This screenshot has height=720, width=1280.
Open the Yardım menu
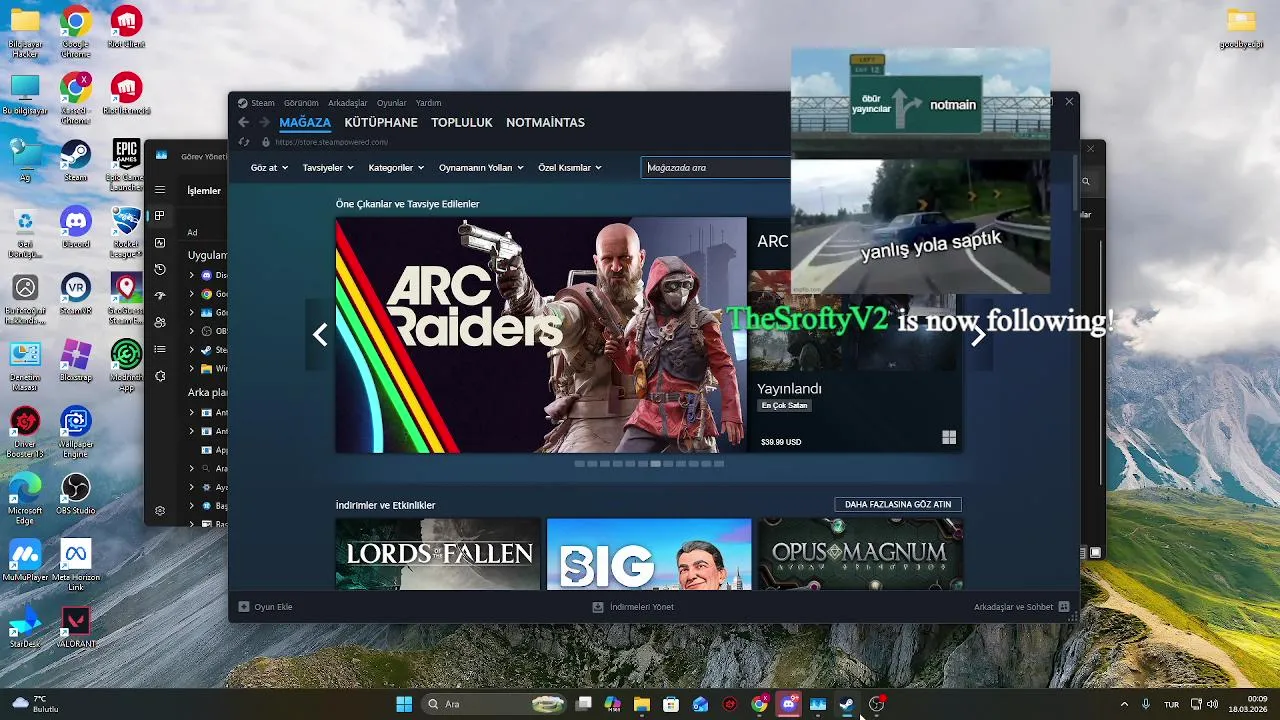tap(428, 103)
